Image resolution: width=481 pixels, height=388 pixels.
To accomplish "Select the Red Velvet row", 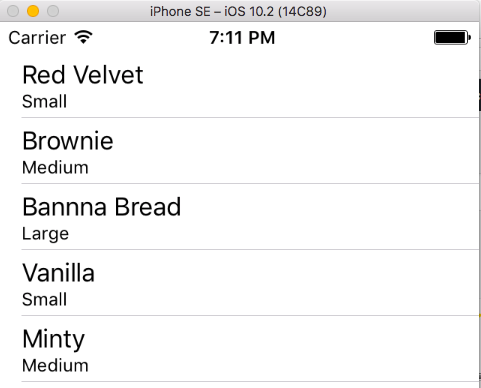I will 239,85.
